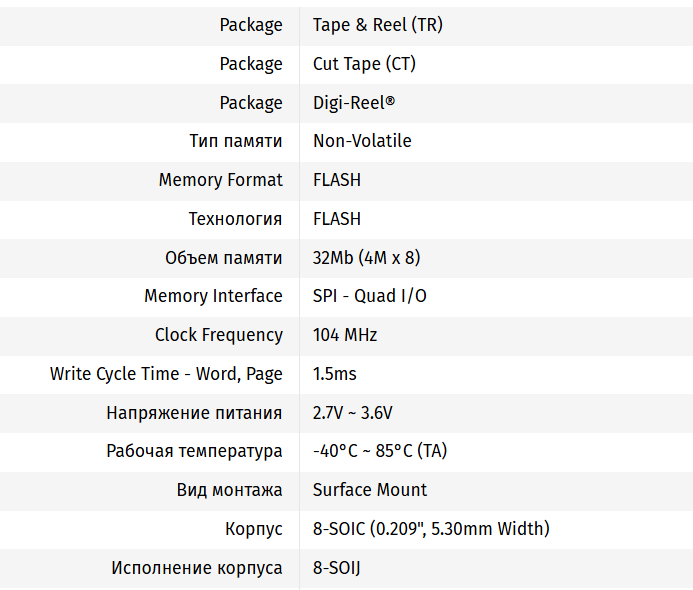The image size is (693, 590).
Task: Select the "Рабочая температура" label
Action: 194,451
